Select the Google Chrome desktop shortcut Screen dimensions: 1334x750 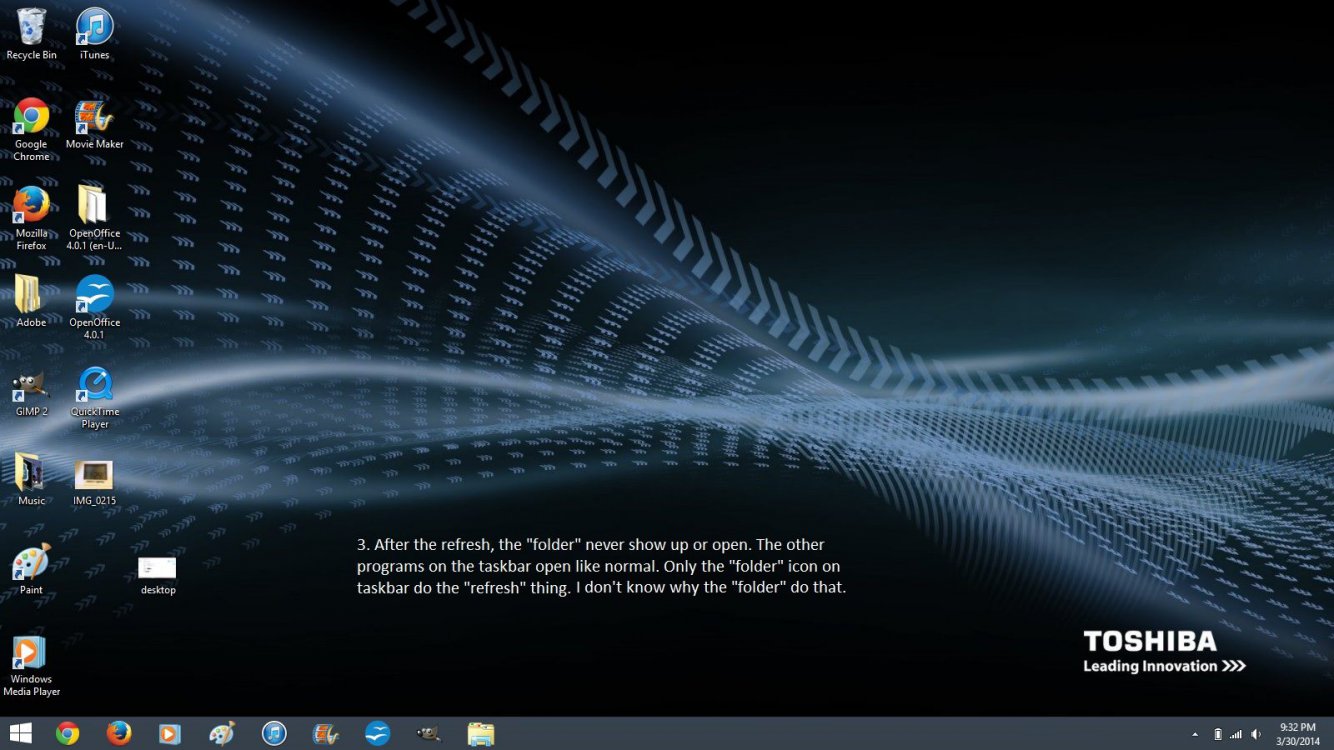click(31, 129)
